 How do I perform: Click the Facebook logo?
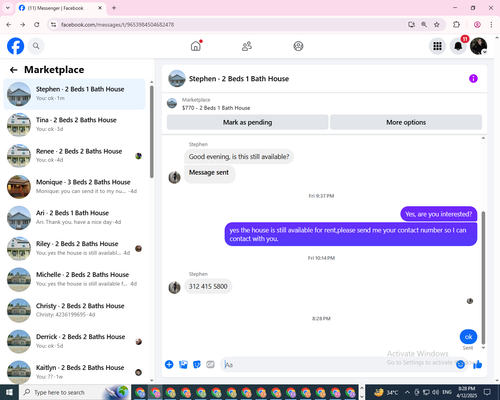pos(16,46)
